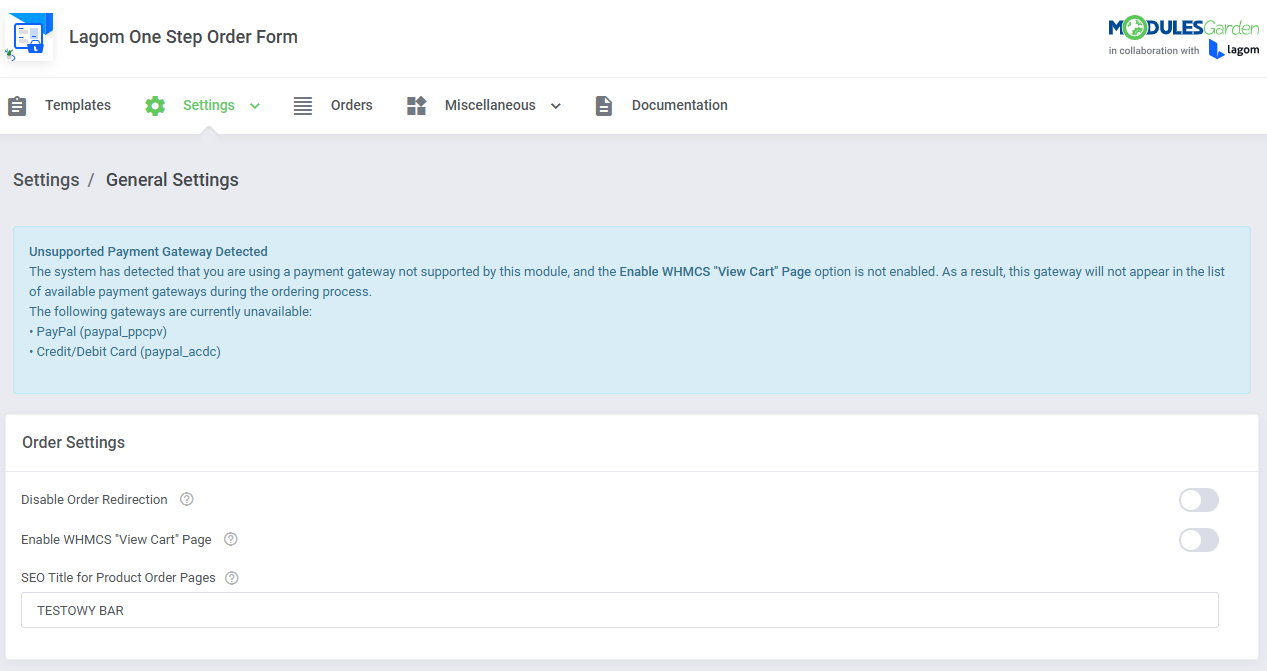The height and width of the screenshot is (671, 1267).
Task: Click the Enable WHMCS "View Cart" Page label
Action: [116, 539]
